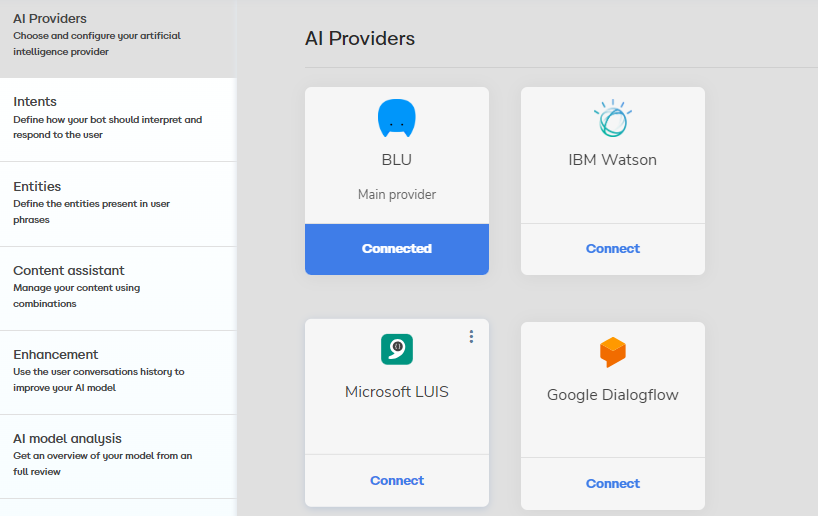Viewport: 818px width, 516px height.
Task: Open the Microsoft LUIS three-dot menu
Action: click(x=471, y=337)
